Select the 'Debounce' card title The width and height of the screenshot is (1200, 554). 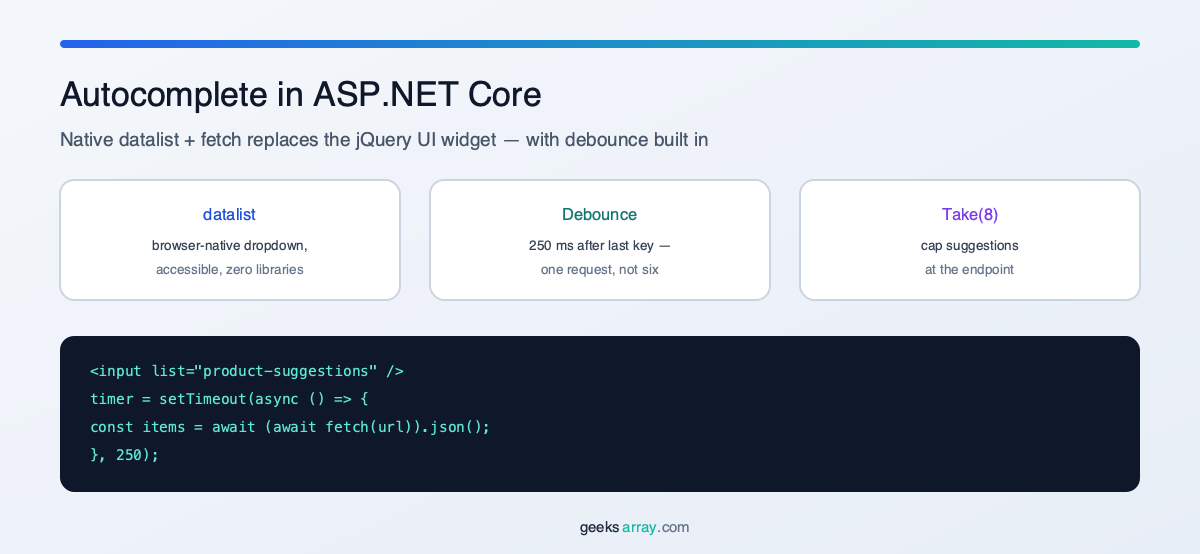tap(599, 214)
